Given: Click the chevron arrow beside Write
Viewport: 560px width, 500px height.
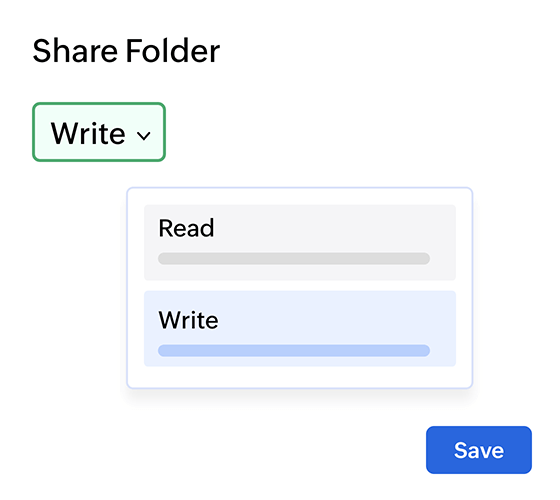Looking at the screenshot, I should click(144, 136).
